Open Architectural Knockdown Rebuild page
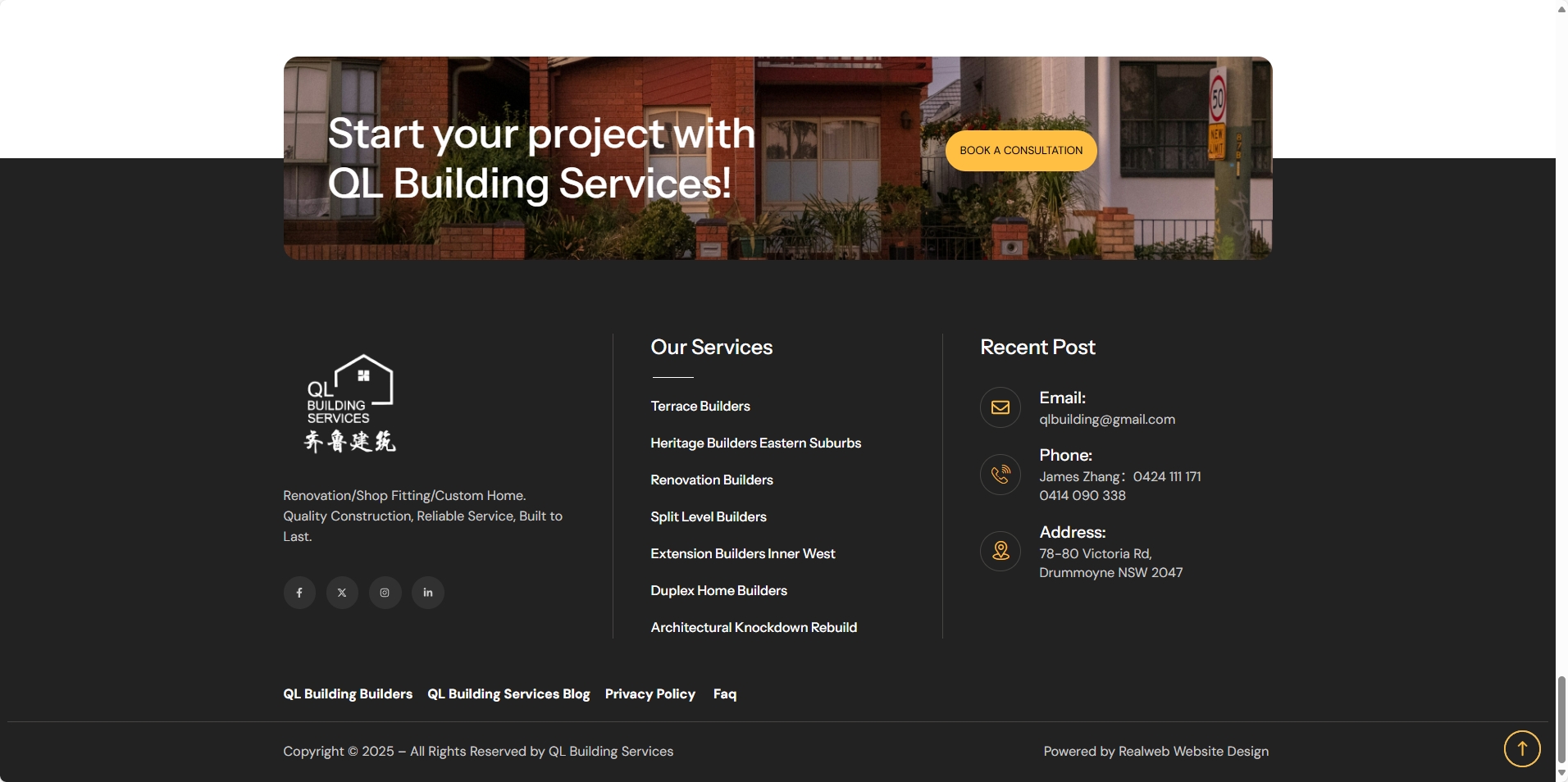This screenshot has height=782, width=1568. tap(753, 628)
